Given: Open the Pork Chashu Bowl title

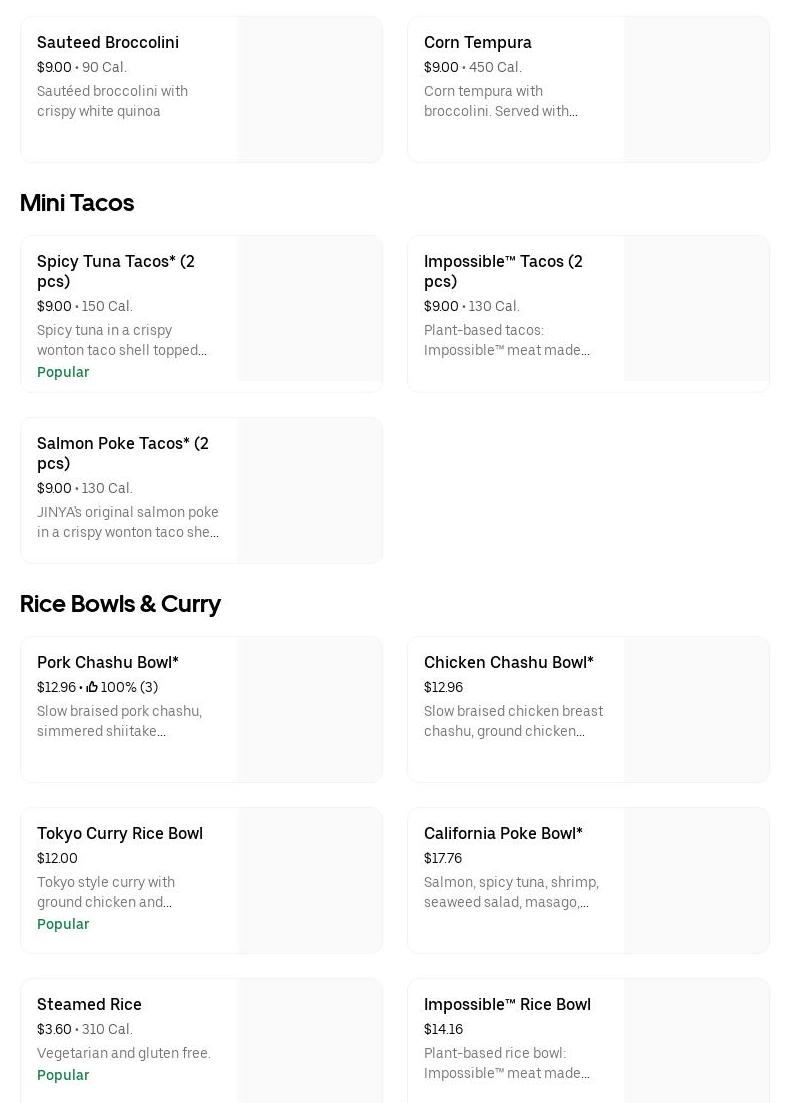Looking at the screenshot, I should coord(108,662).
